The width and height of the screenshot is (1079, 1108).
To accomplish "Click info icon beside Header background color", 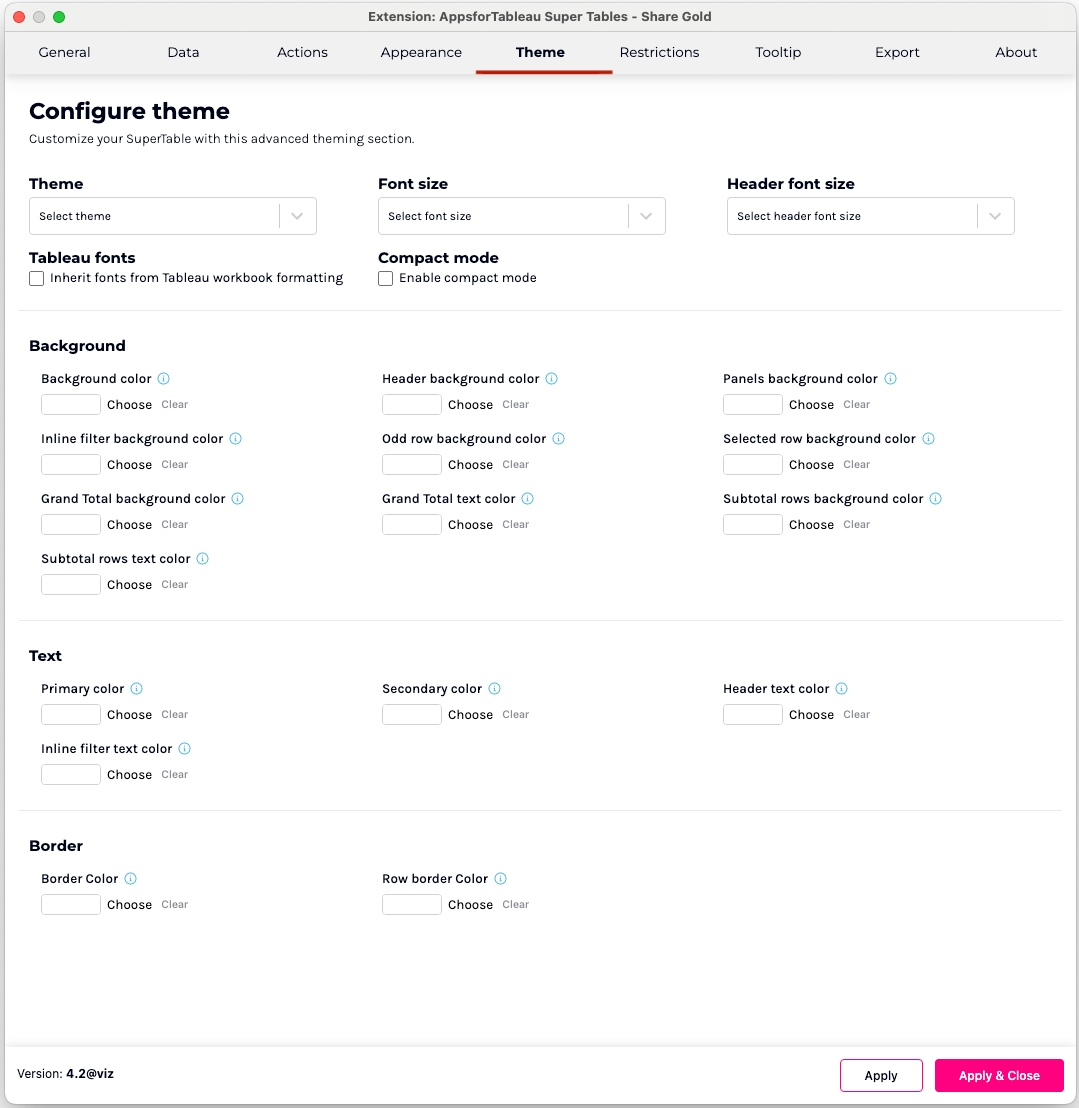I will [x=552, y=379].
